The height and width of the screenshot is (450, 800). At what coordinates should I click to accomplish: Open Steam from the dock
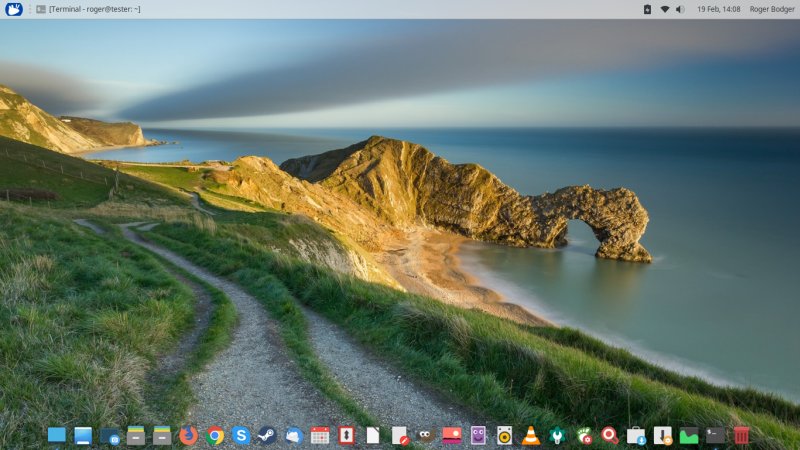point(267,435)
